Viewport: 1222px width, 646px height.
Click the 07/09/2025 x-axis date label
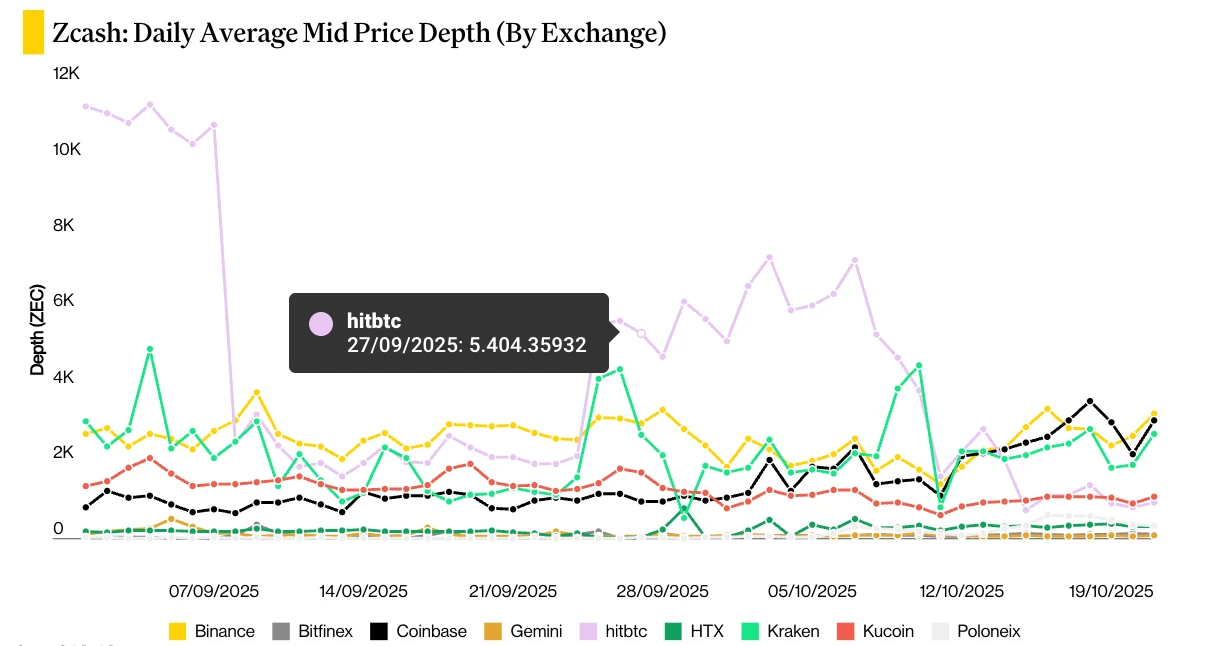[213, 591]
